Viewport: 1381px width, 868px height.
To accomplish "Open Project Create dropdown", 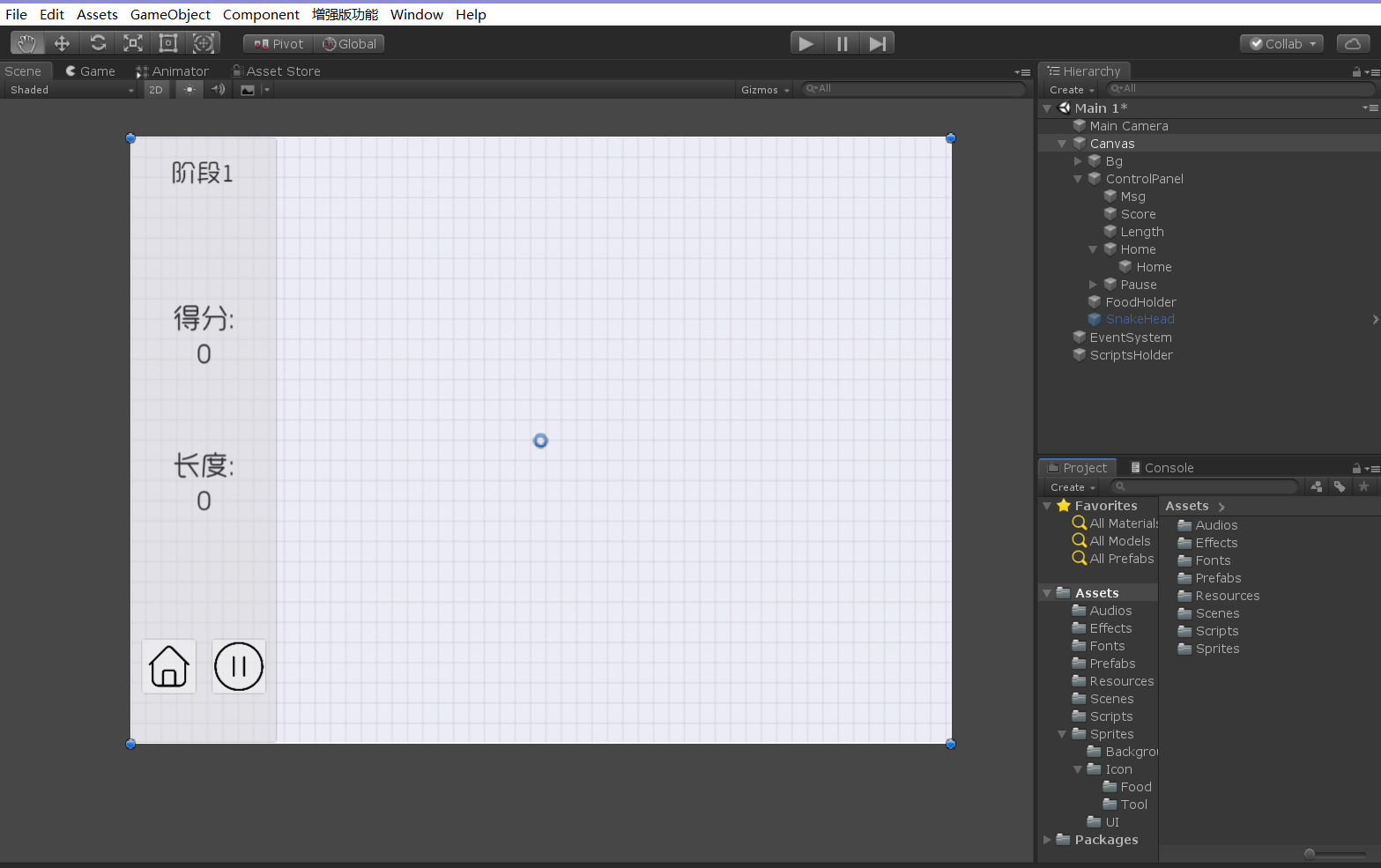I will click(x=1073, y=487).
